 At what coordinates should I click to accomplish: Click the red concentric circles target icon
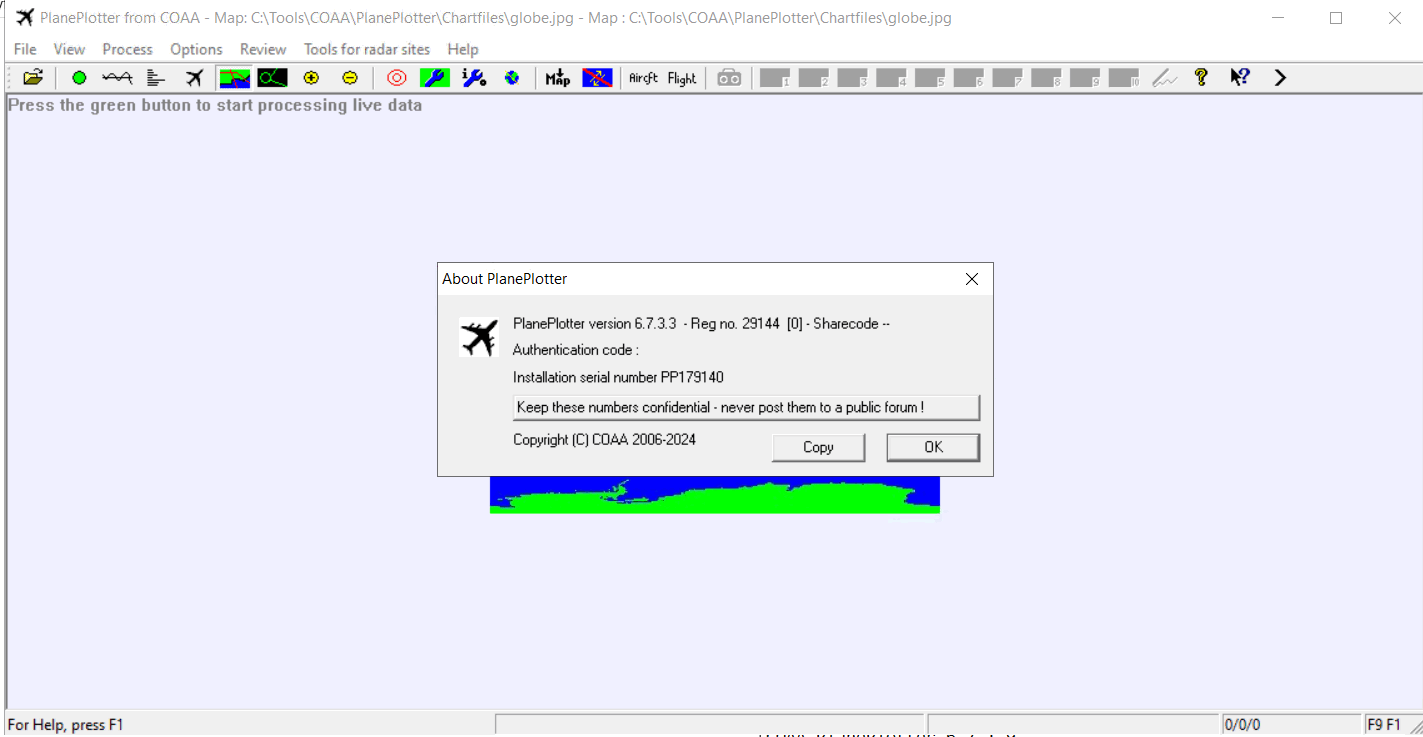(397, 78)
